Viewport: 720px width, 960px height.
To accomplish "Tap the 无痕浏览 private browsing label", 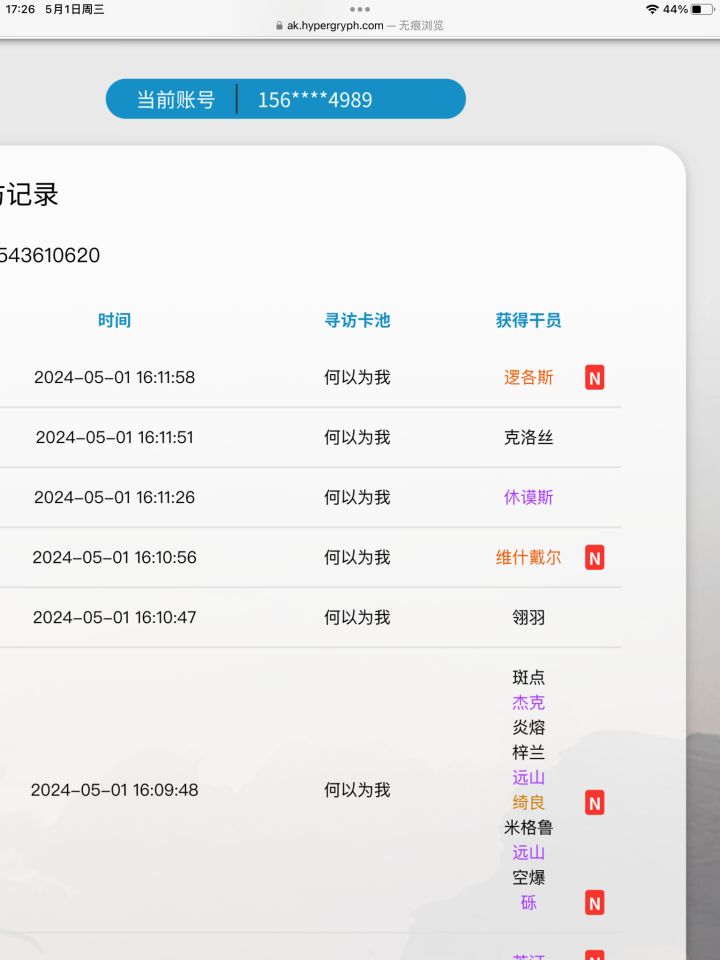I will pos(421,26).
